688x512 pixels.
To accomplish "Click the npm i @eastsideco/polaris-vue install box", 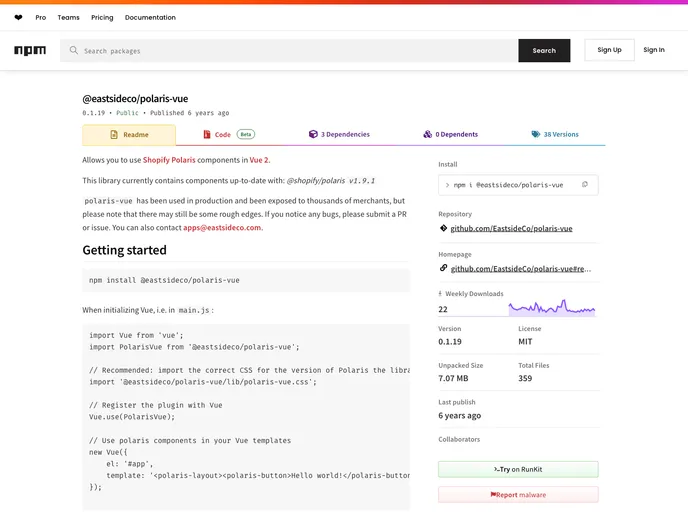I will click(518, 185).
